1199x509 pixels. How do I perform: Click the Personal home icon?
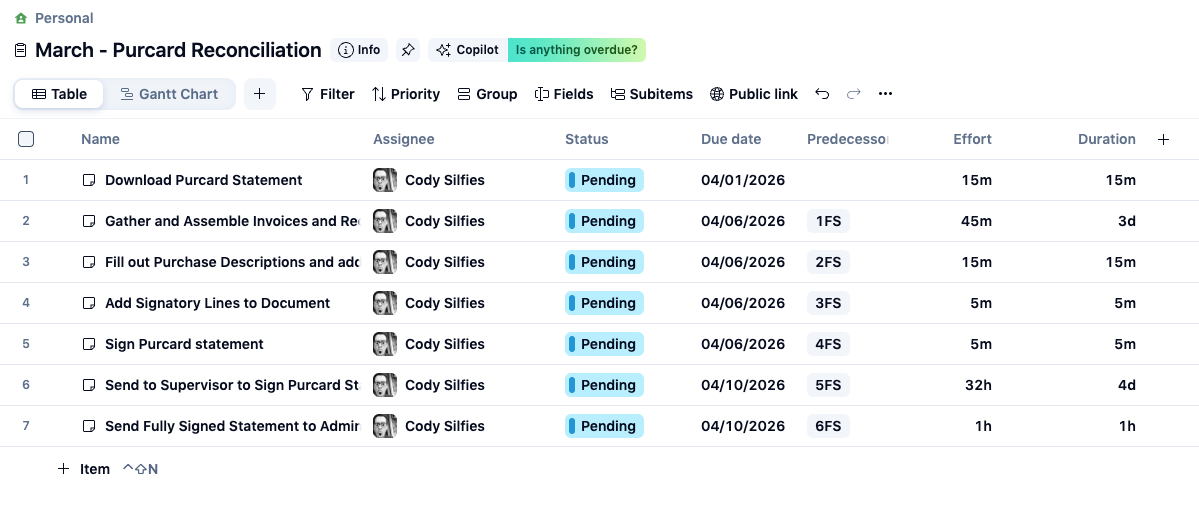tap(21, 18)
